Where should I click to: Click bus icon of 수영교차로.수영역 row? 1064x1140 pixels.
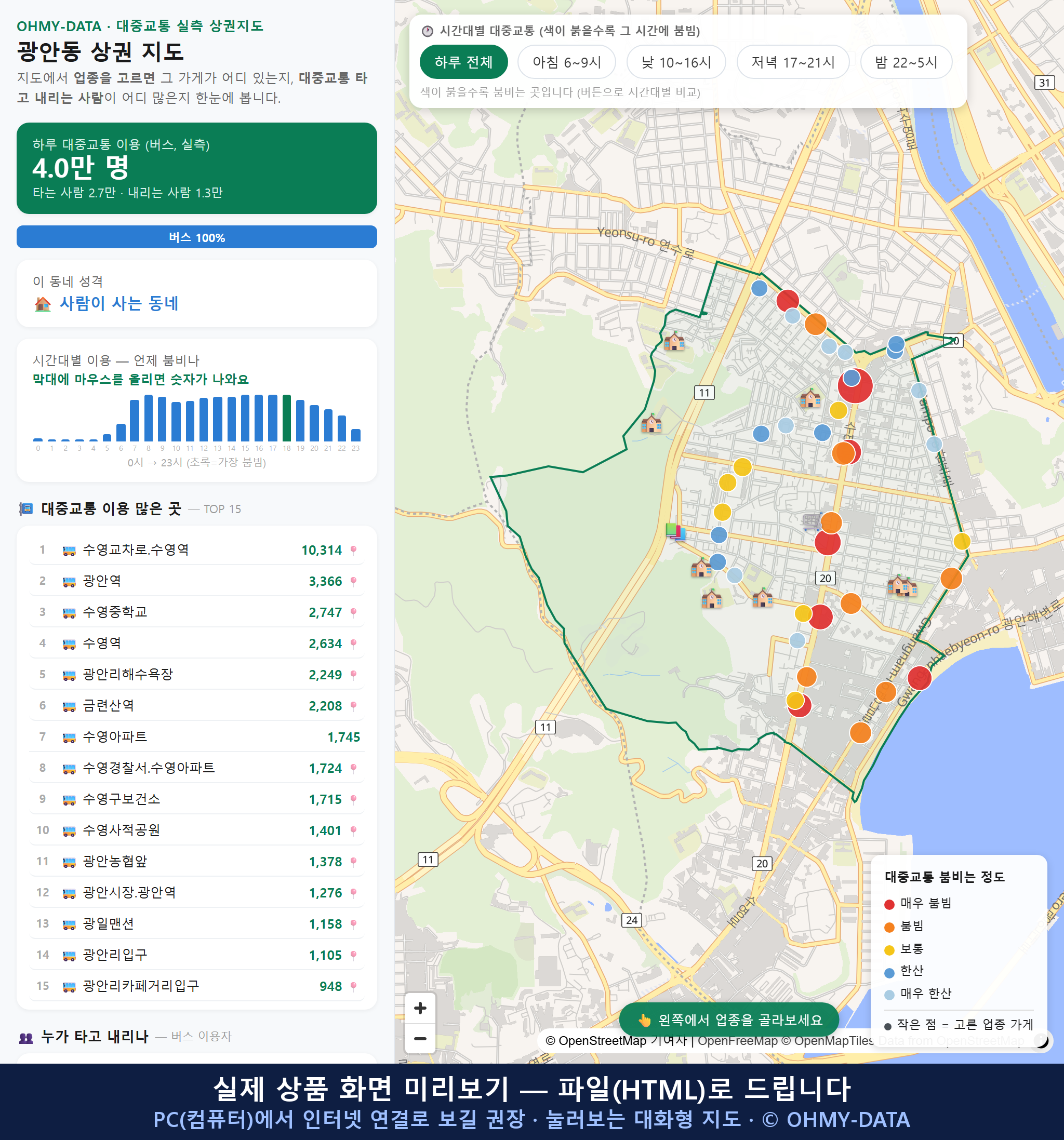coord(69,551)
